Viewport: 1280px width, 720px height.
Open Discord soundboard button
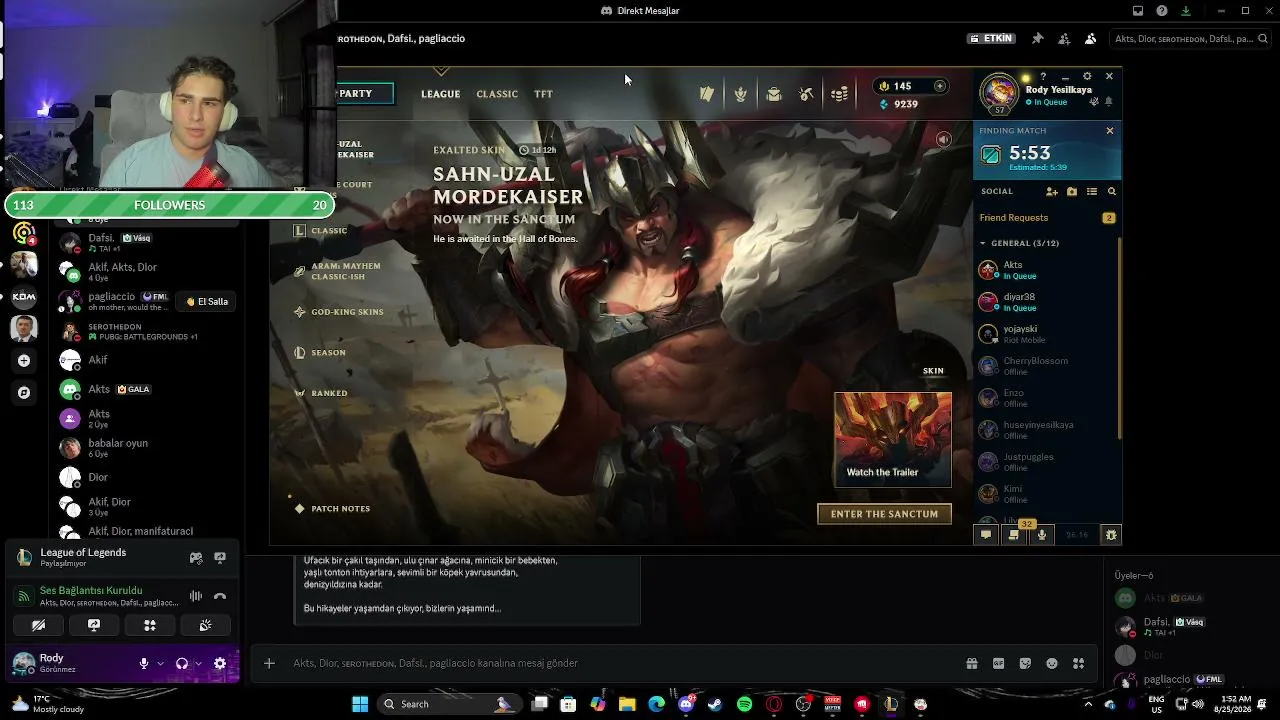(x=205, y=625)
